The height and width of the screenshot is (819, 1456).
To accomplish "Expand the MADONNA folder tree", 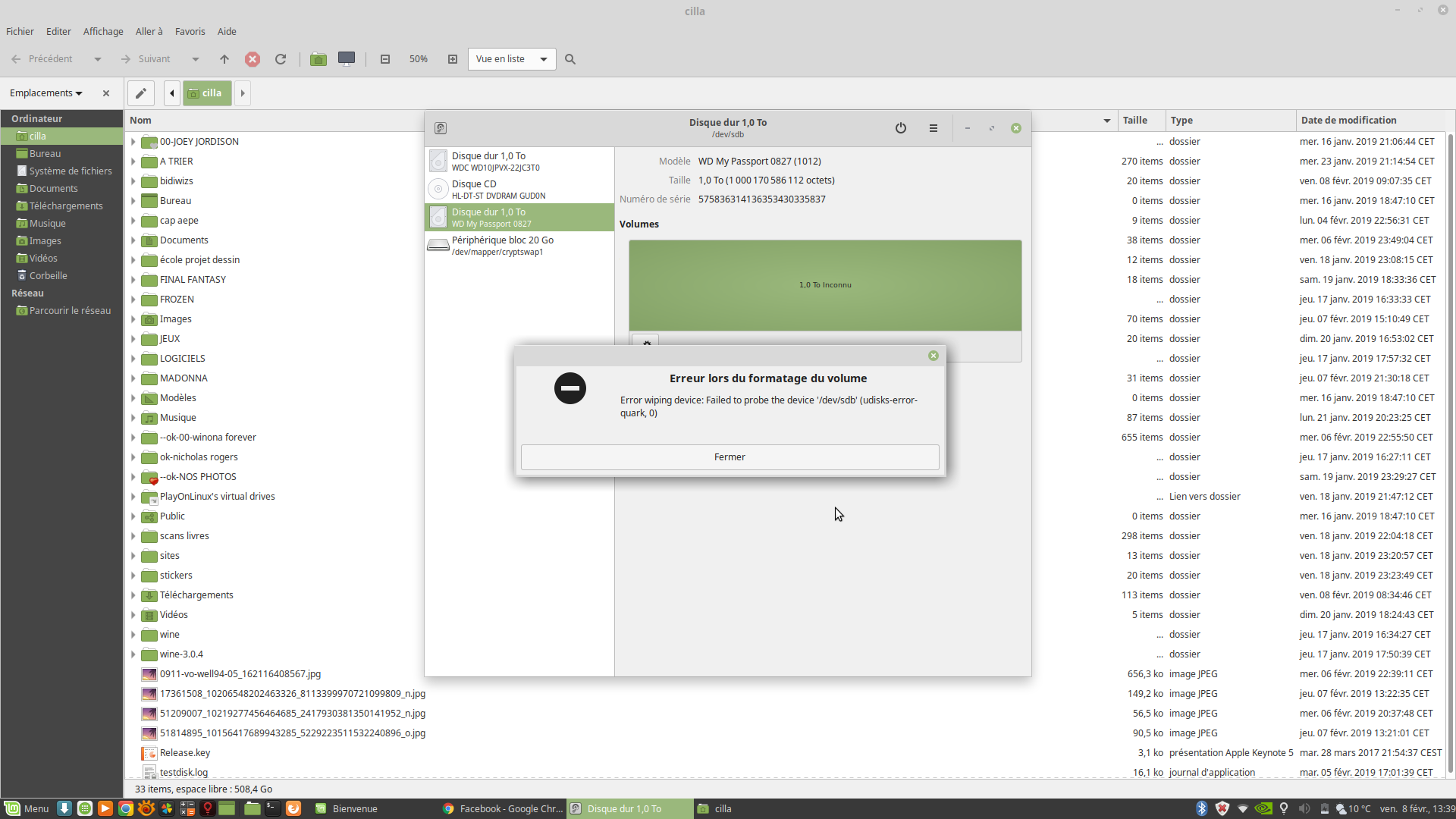I will (x=133, y=378).
